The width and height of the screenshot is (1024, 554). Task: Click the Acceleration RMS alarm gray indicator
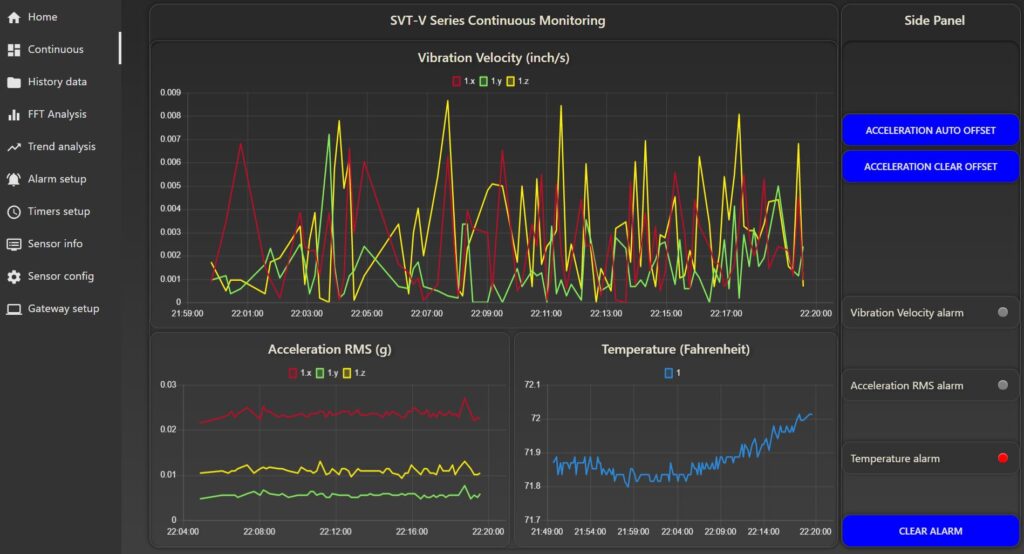coord(1002,385)
